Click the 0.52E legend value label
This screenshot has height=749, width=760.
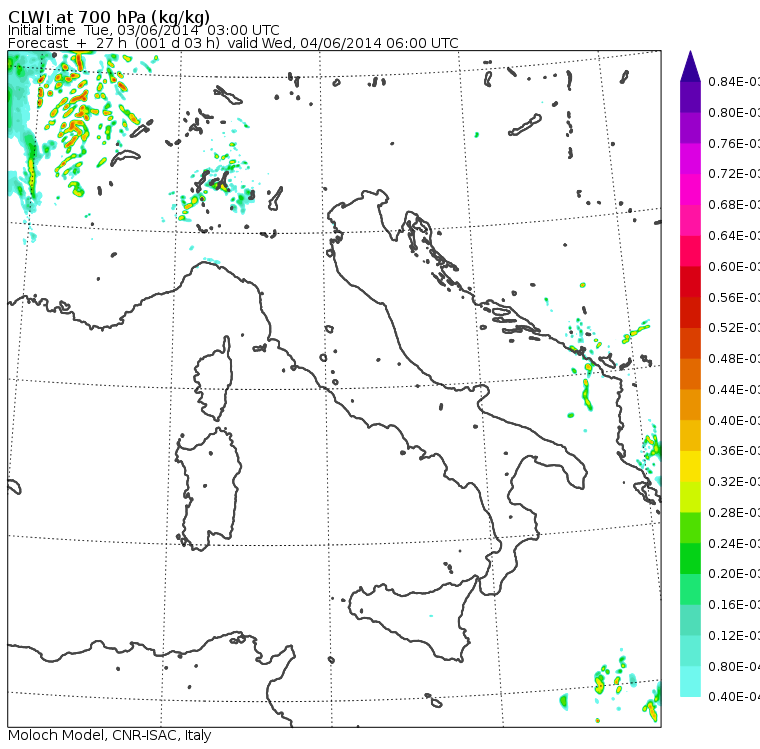(734, 328)
